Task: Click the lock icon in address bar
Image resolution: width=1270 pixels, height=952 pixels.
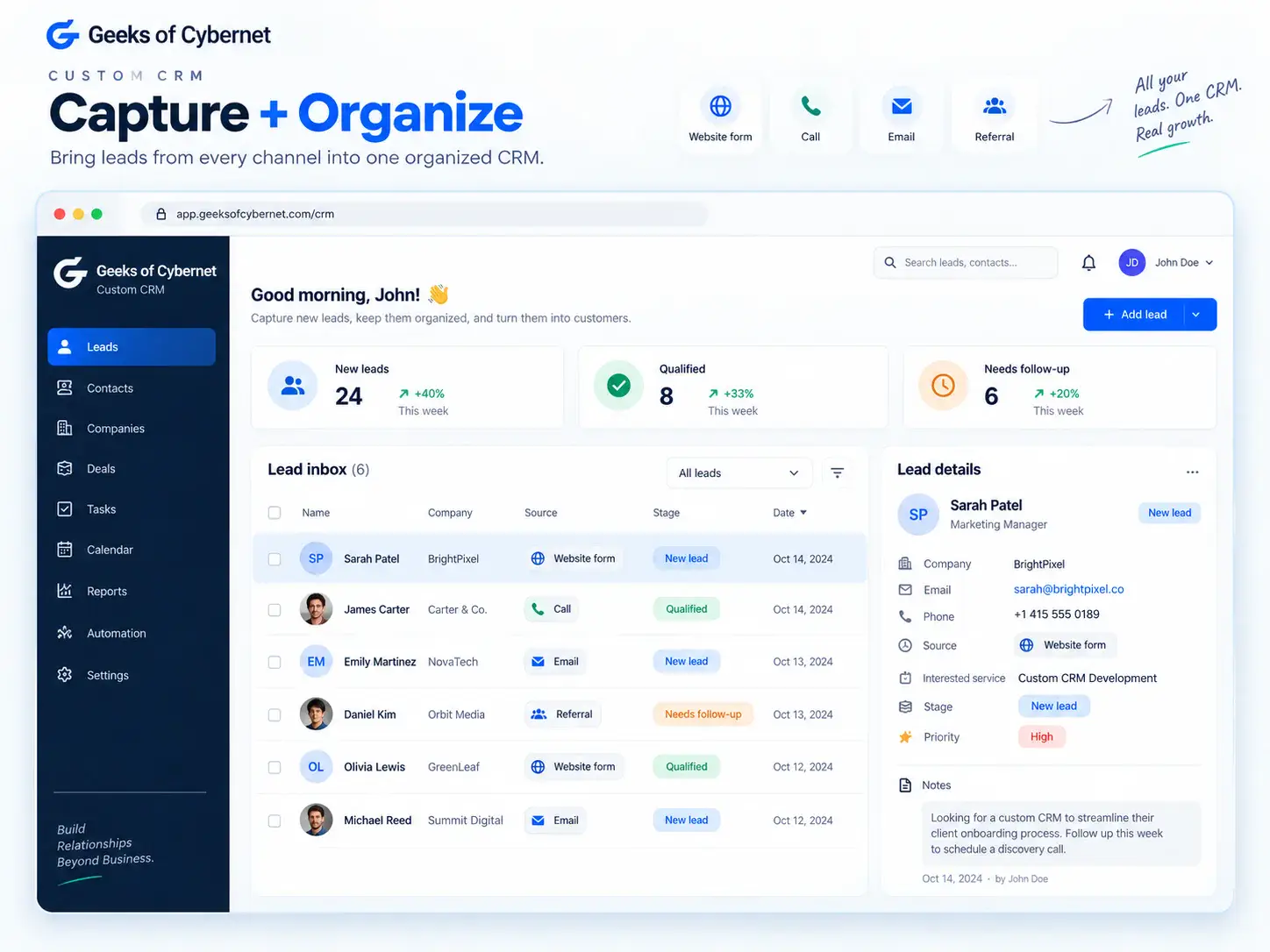Action: tap(161, 214)
